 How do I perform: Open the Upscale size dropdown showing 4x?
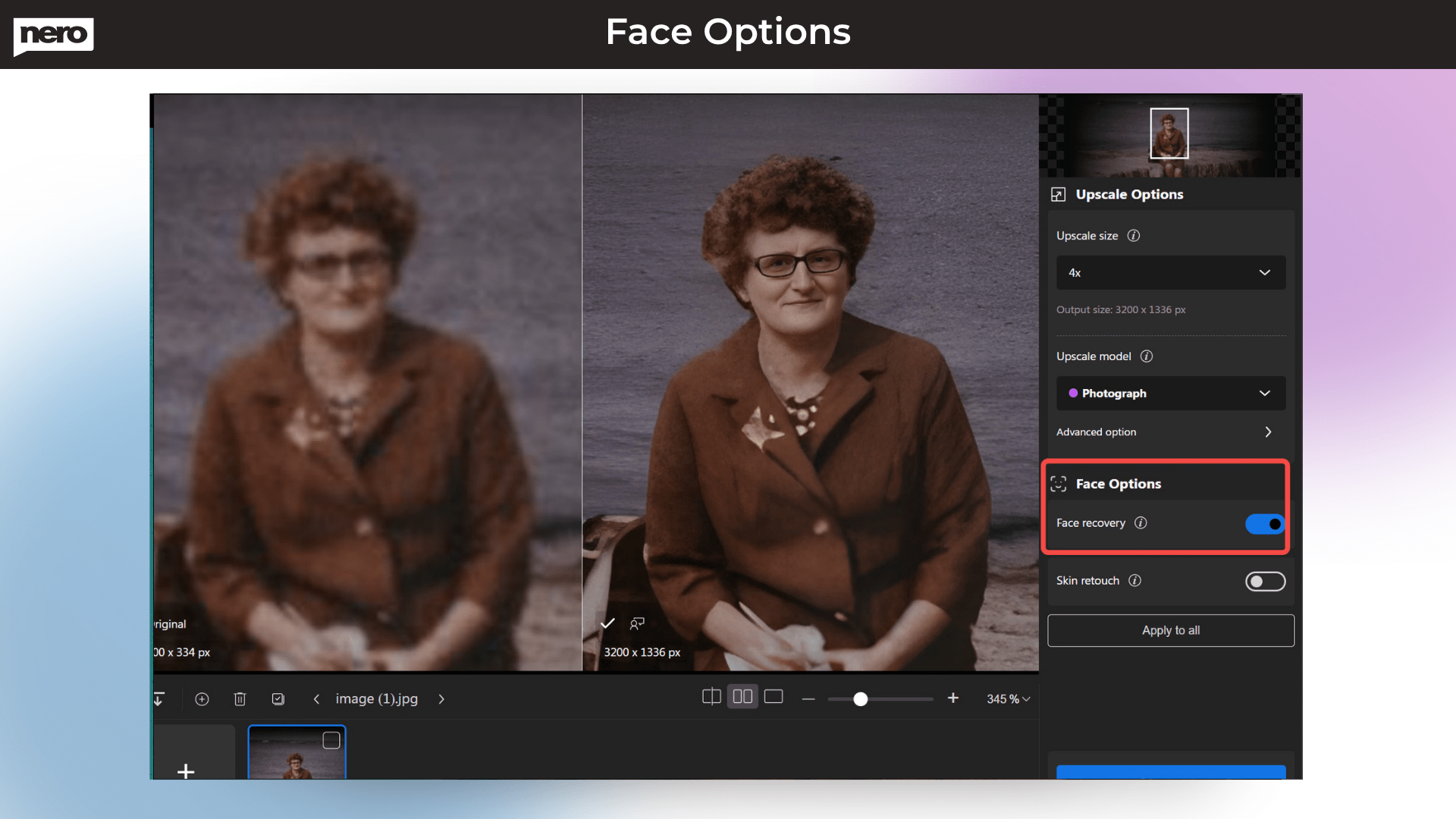(1170, 272)
